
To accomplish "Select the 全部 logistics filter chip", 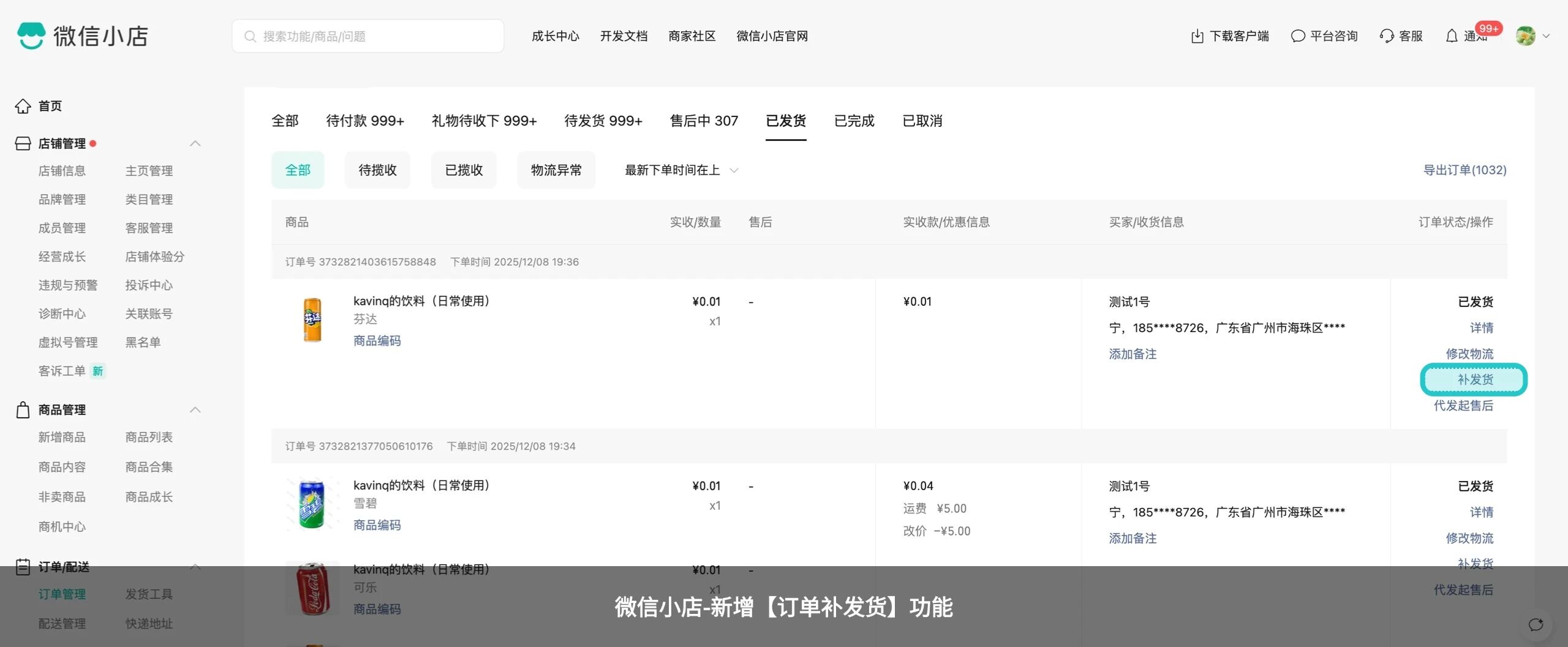I will [x=298, y=170].
